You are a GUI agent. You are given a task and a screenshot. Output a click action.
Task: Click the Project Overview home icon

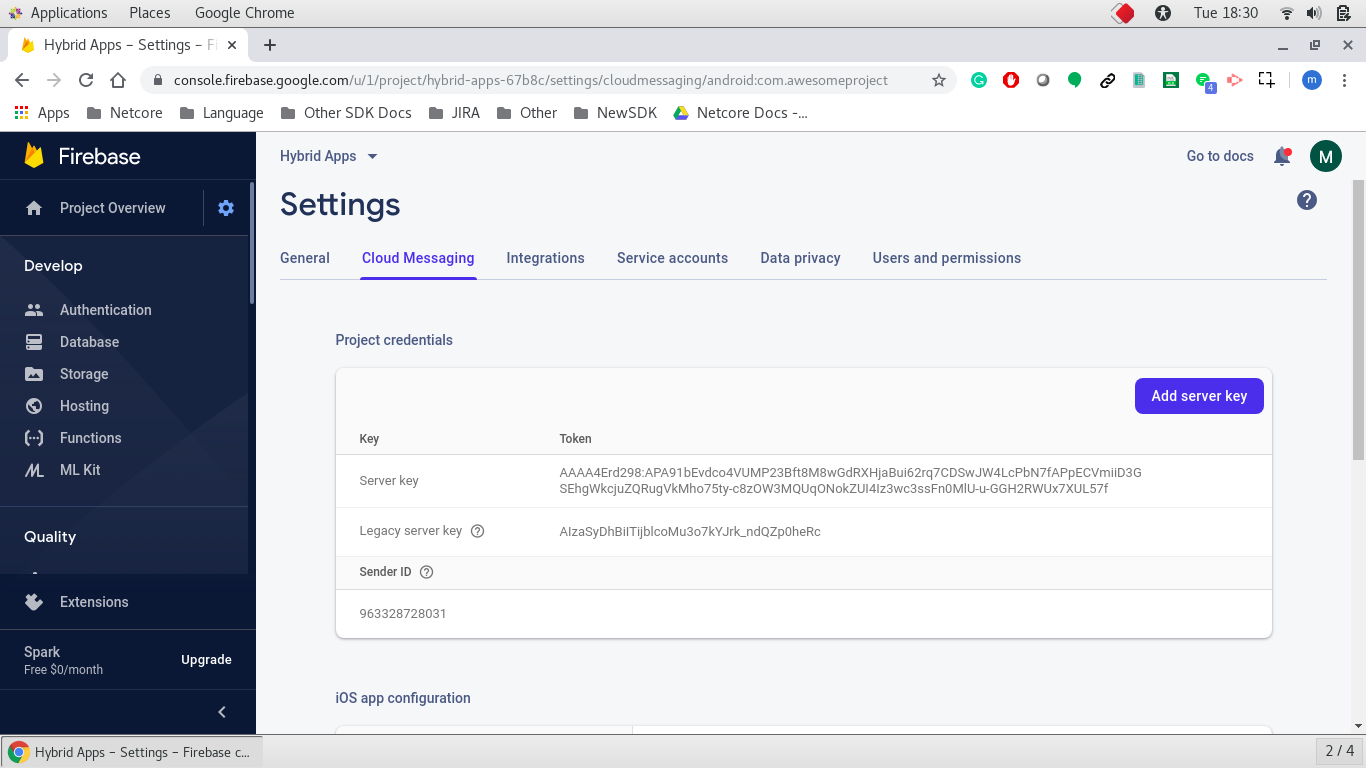34,208
